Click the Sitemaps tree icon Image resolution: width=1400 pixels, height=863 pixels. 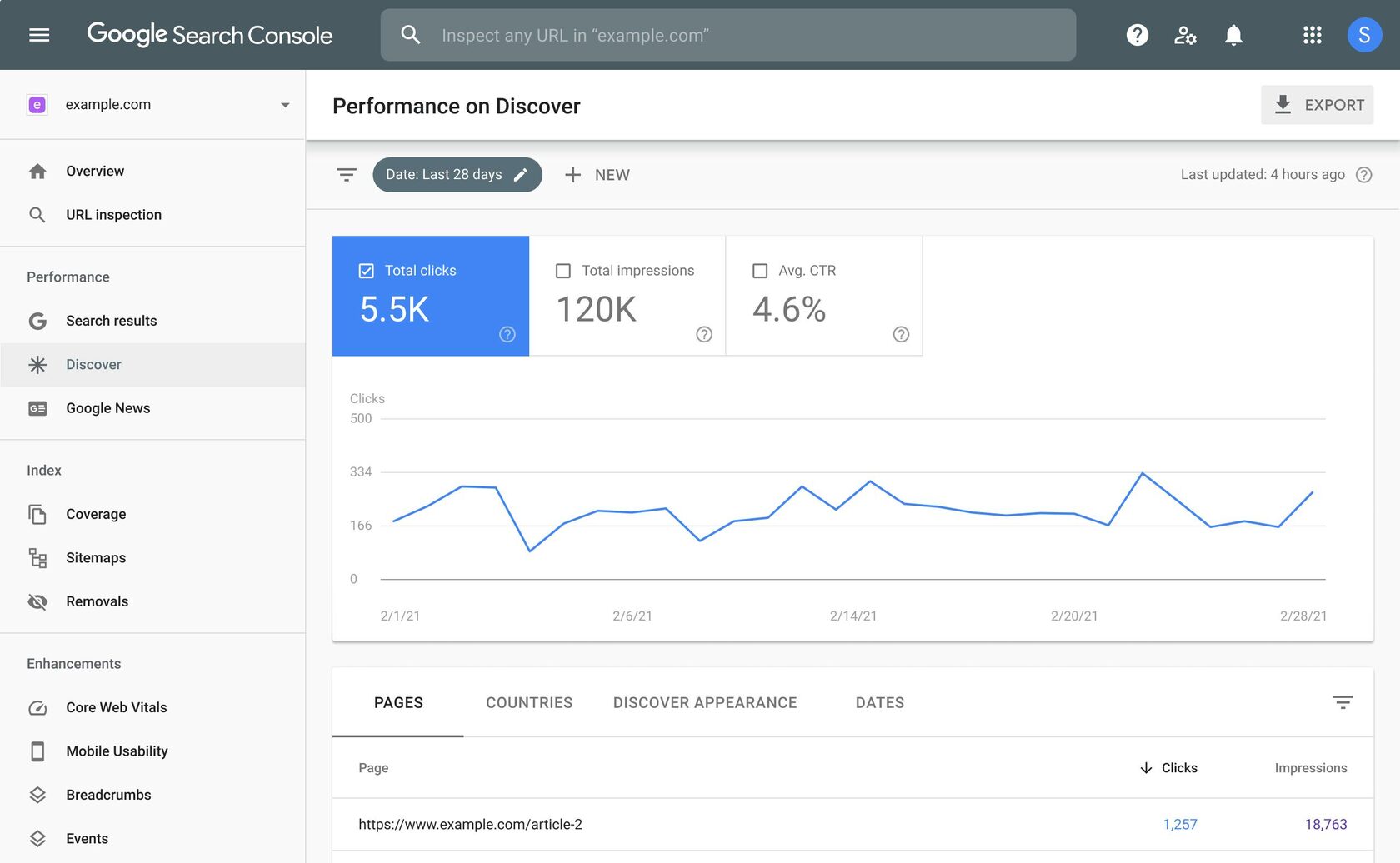pyautogui.click(x=37, y=558)
